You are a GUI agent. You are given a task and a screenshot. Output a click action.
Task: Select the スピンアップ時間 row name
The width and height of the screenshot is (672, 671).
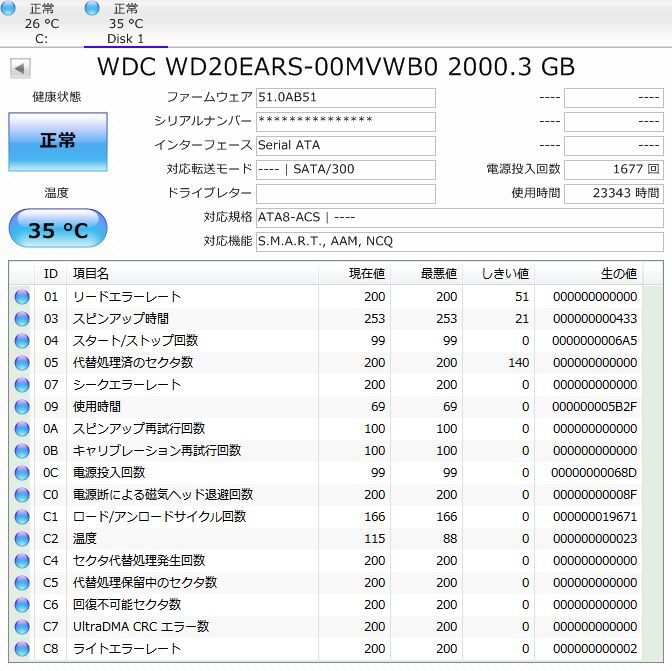[121, 319]
